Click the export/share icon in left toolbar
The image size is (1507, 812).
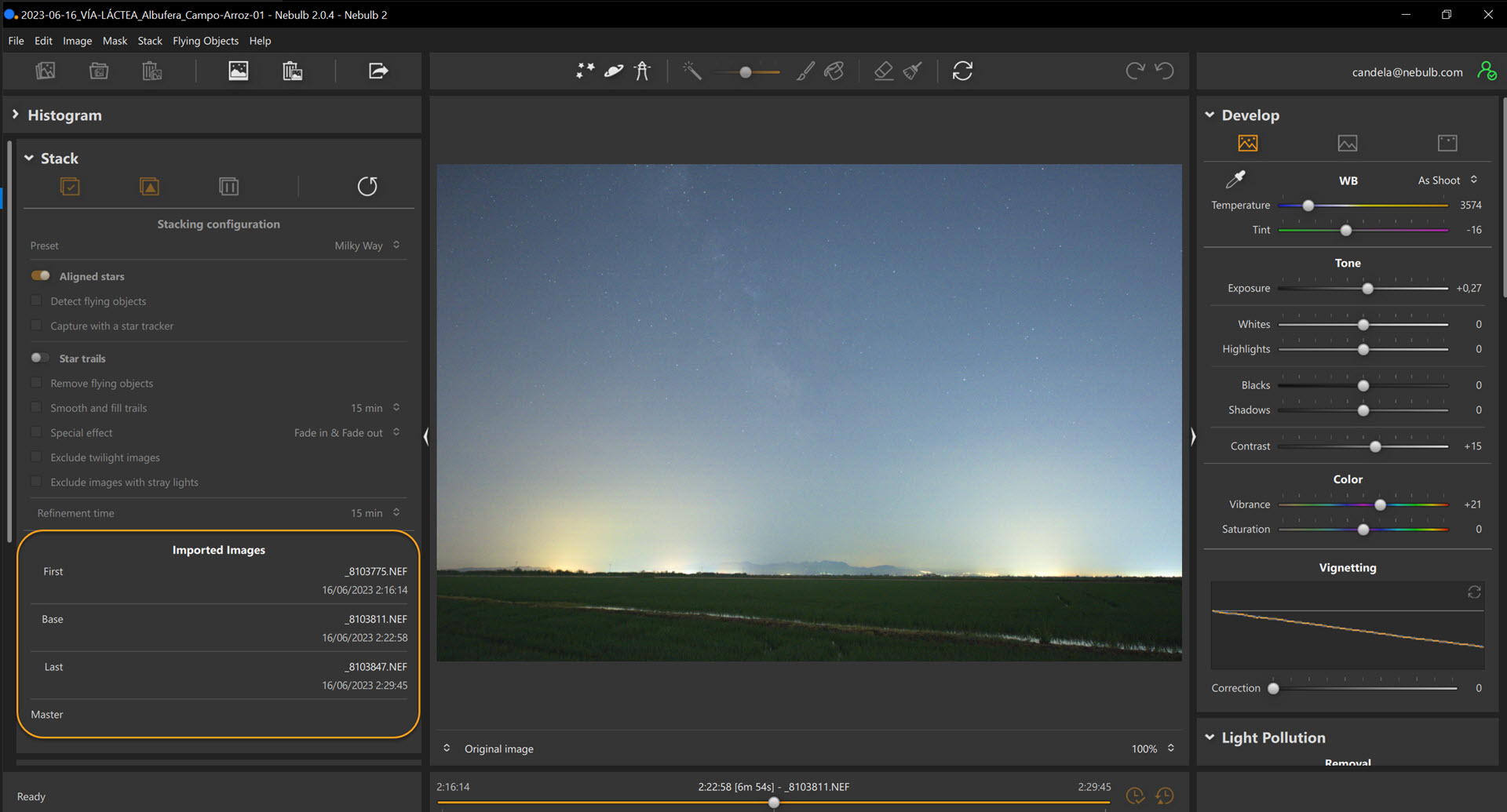(378, 71)
